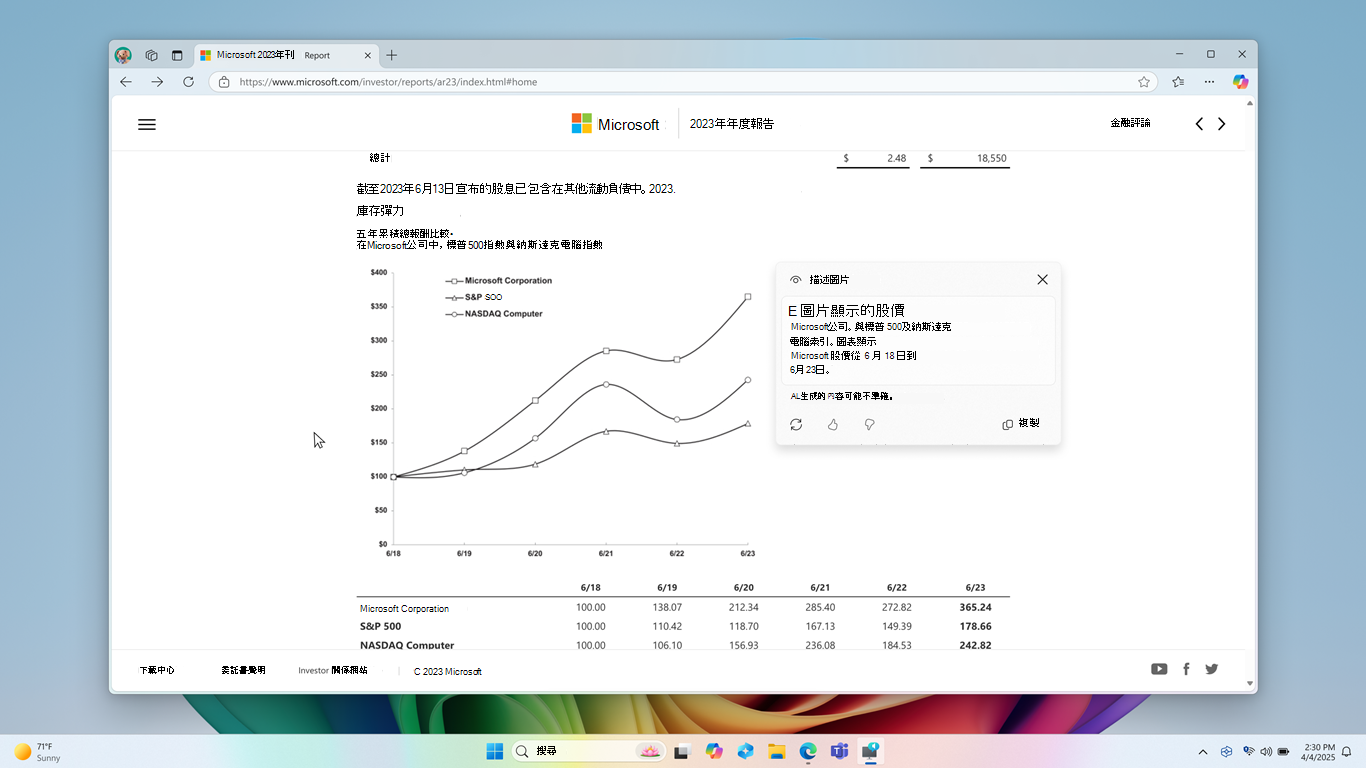The image size is (1366, 768).
Task: Give thumbs down to AI description
Action: tap(869, 424)
